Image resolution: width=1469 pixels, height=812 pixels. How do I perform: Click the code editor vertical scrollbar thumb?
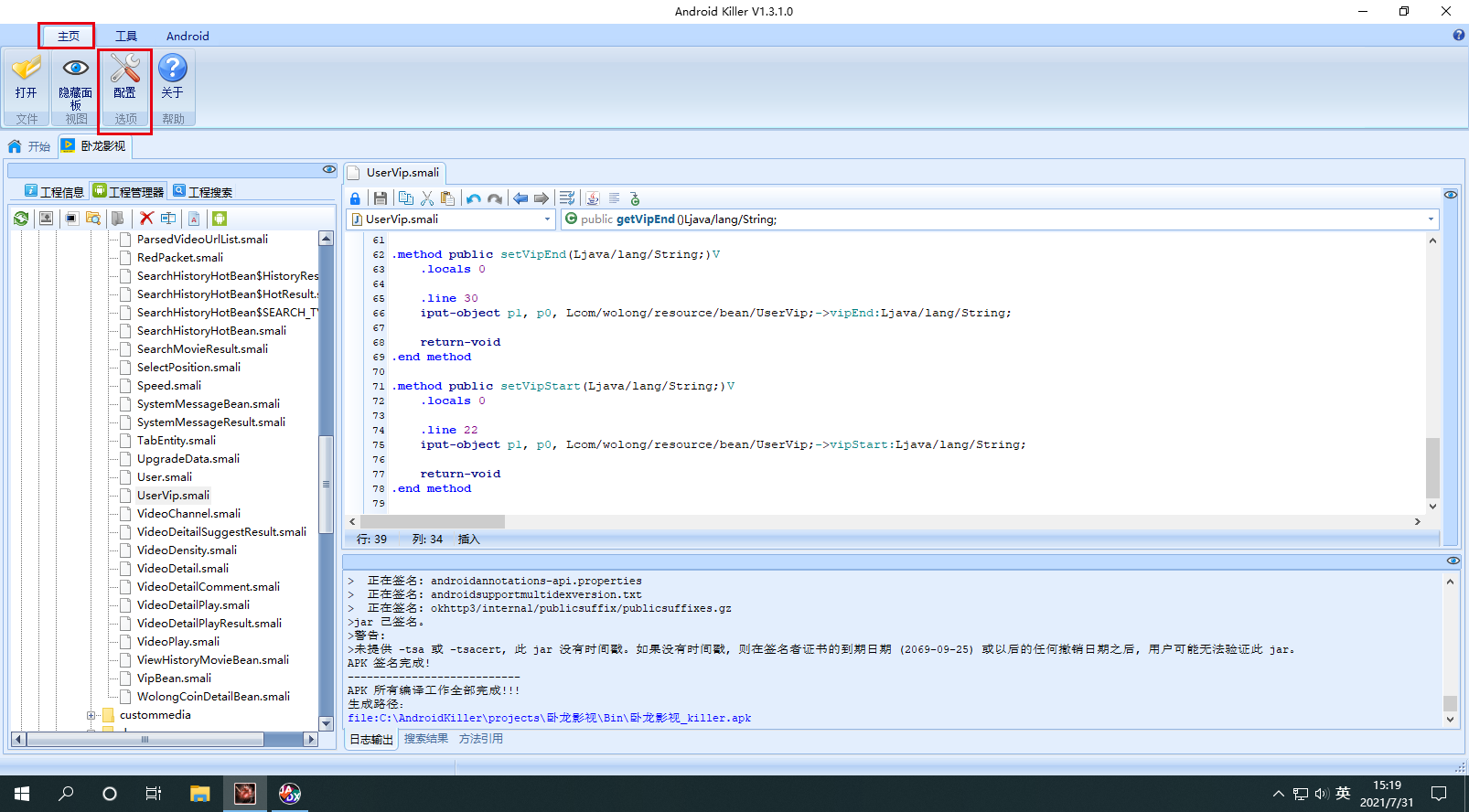click(1432, 467)
